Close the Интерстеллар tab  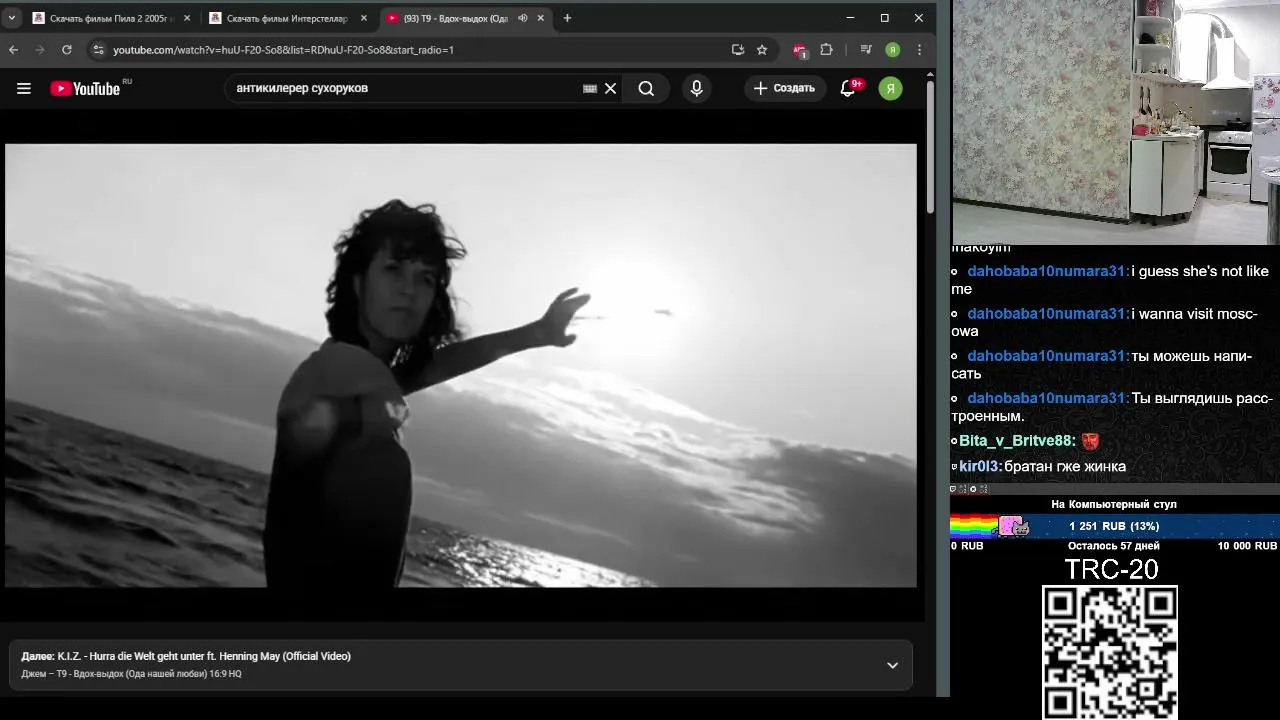pyautogui.click(x=363, y=18)
